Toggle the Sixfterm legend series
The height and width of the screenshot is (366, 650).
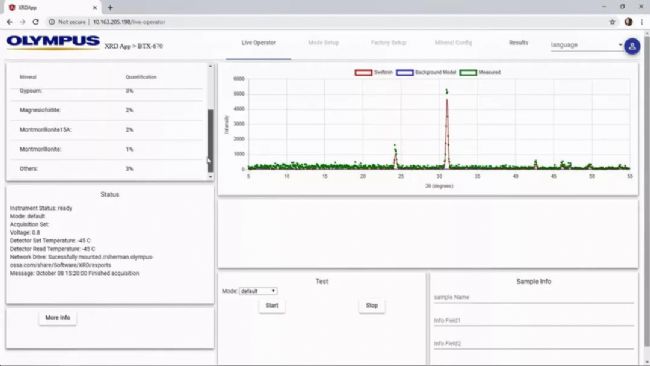374,72
